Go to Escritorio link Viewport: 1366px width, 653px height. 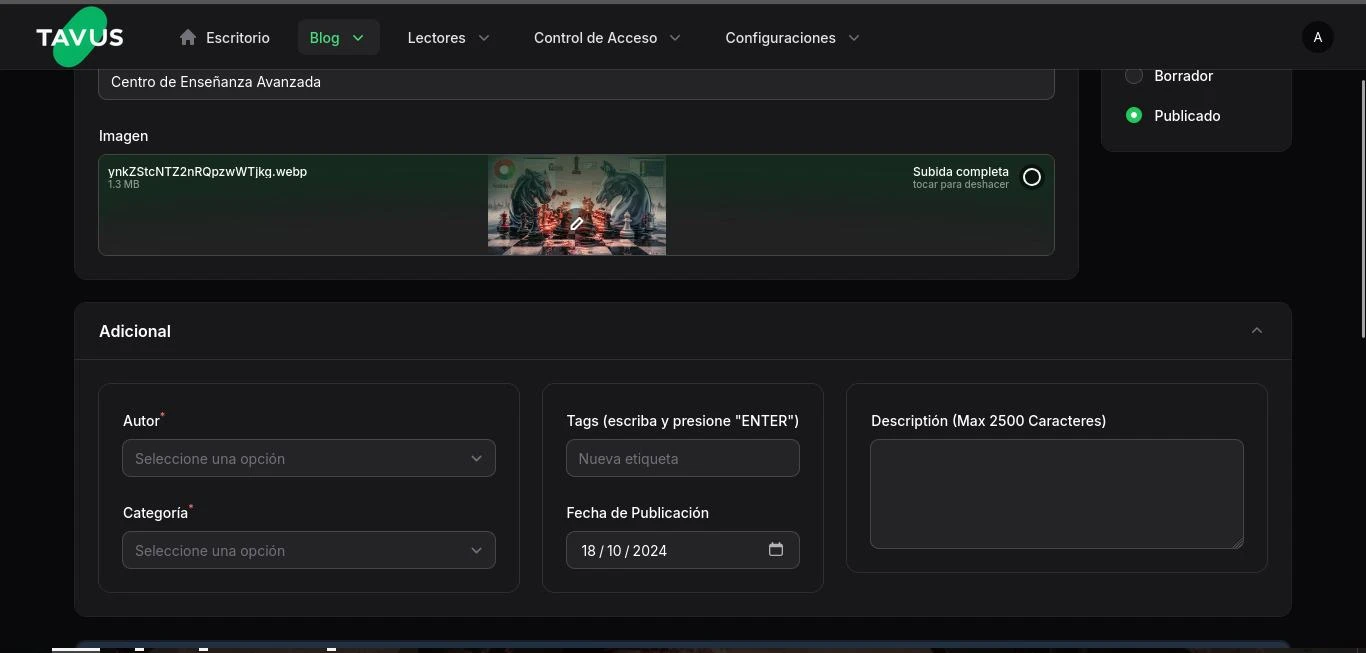238,37
